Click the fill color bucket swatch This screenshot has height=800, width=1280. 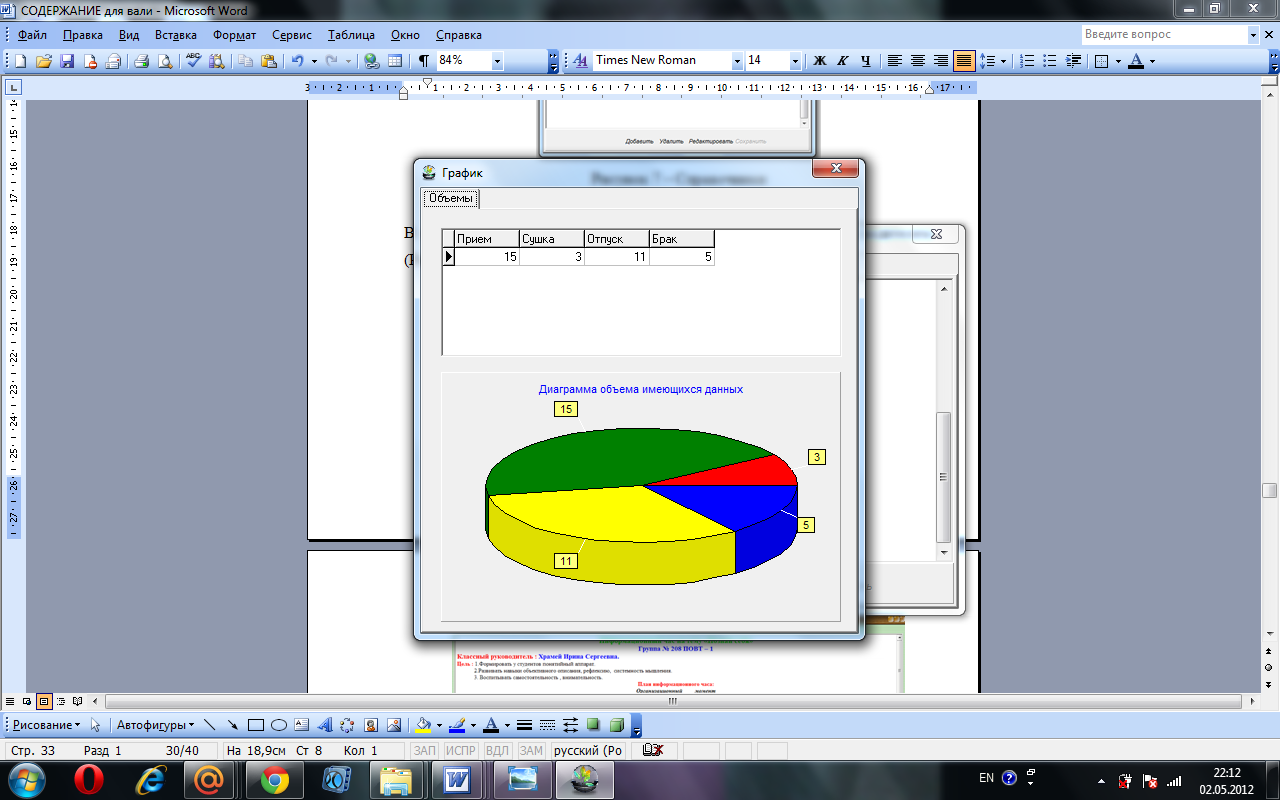(423, 725)
